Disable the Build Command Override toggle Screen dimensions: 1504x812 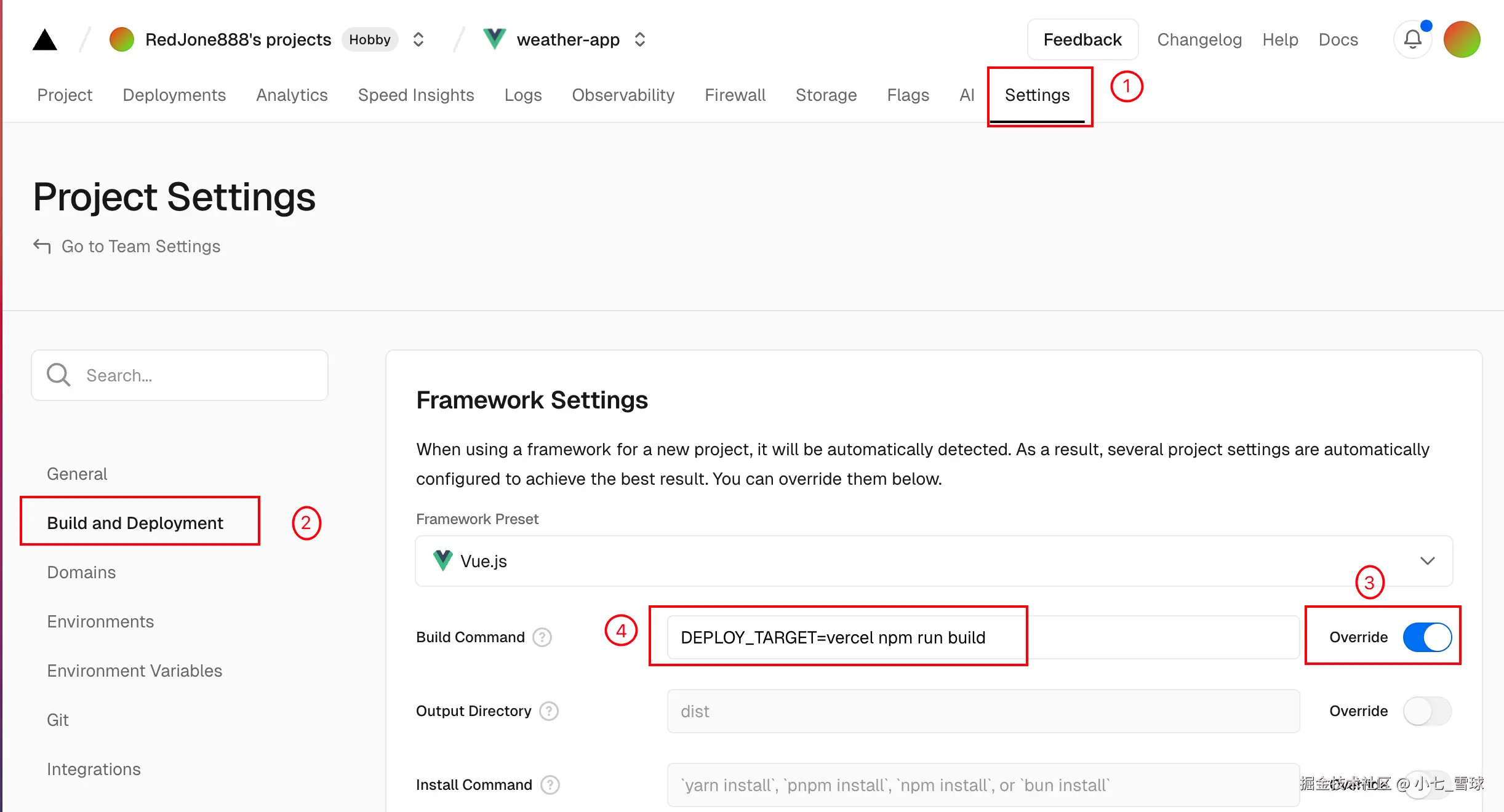pos(1426,637)
